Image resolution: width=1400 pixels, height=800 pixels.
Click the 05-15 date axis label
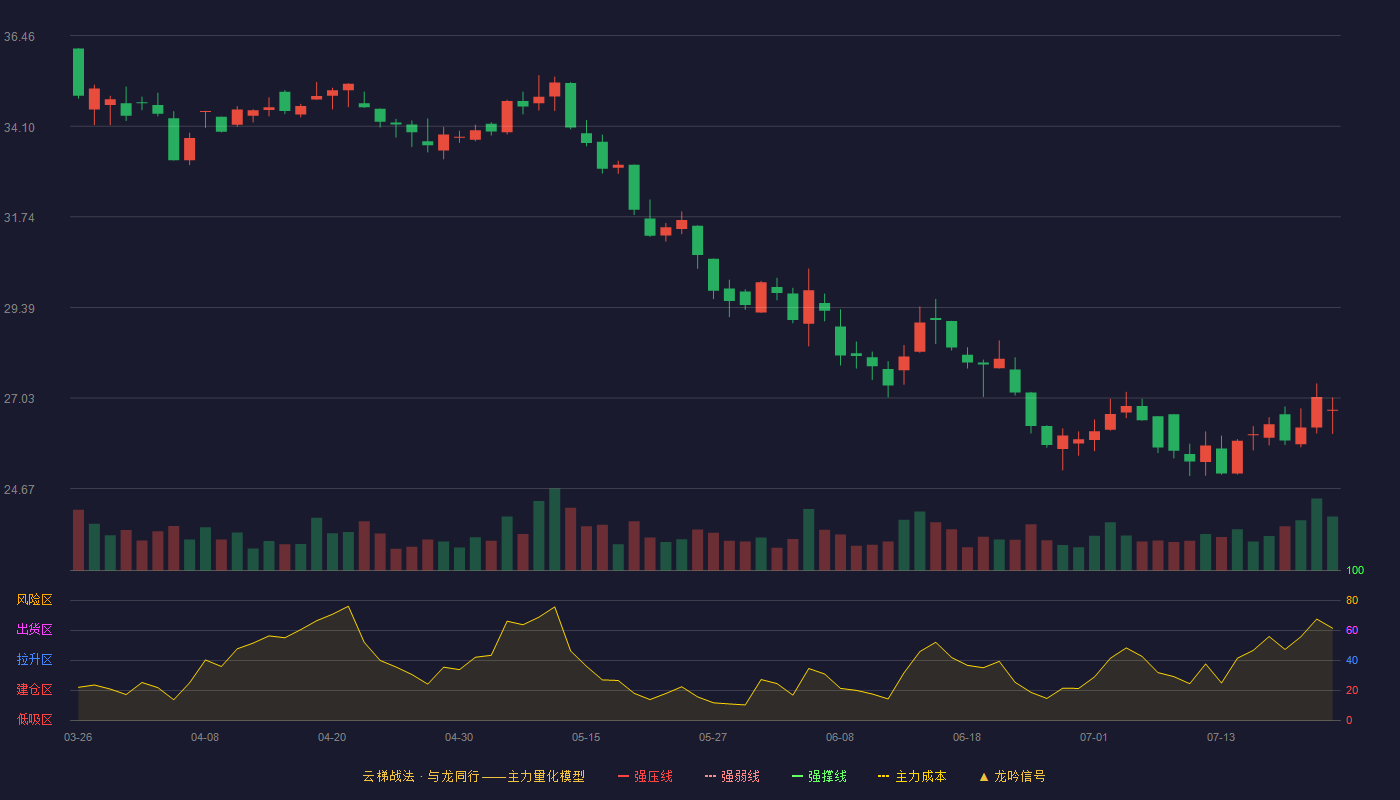pos(586,737)
